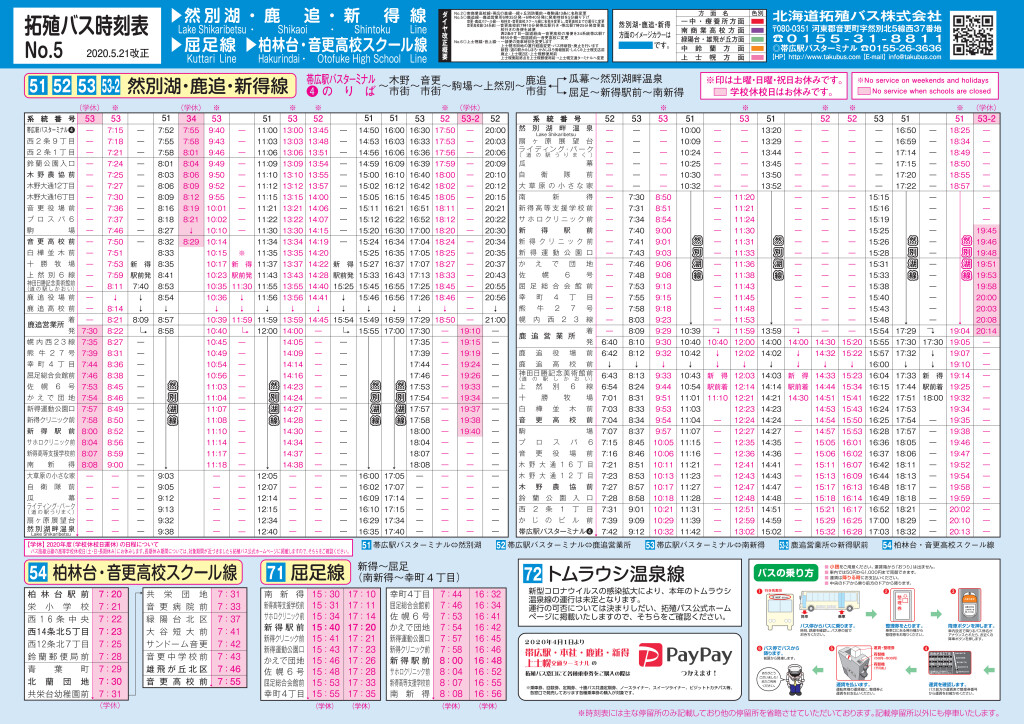Click the blue image-colour bar for 然別湖・鹿追・新得方面

click(x=636, y=46)
